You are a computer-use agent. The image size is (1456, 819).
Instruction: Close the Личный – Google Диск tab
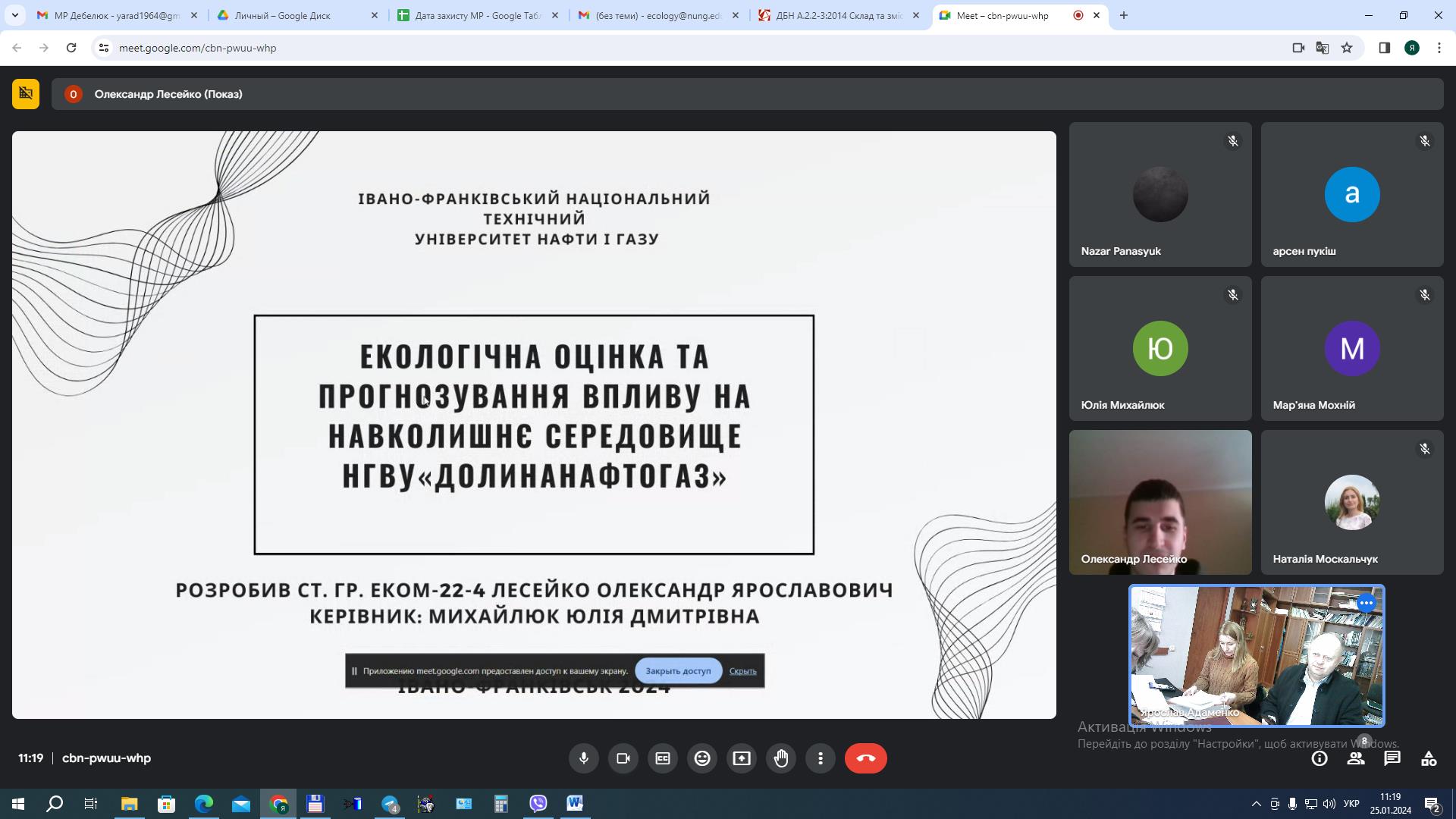pos(374,15)
